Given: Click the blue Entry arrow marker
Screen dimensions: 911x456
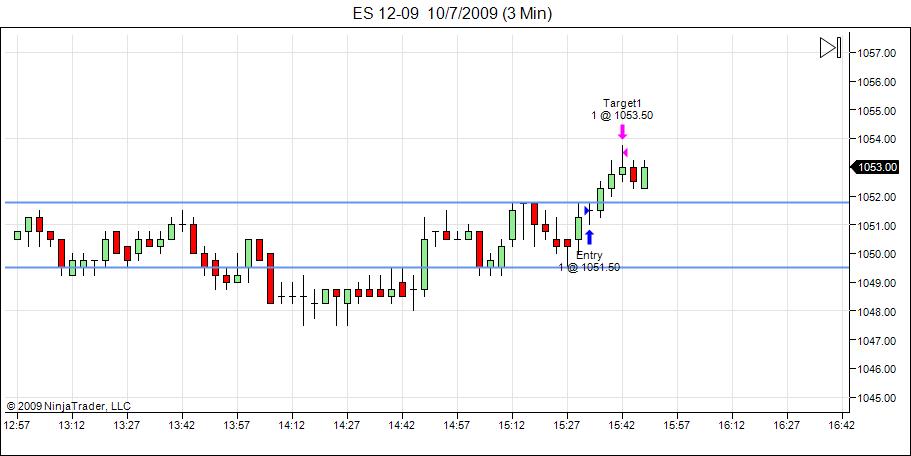Looking at the screenshot, I should tap(590, 237).
